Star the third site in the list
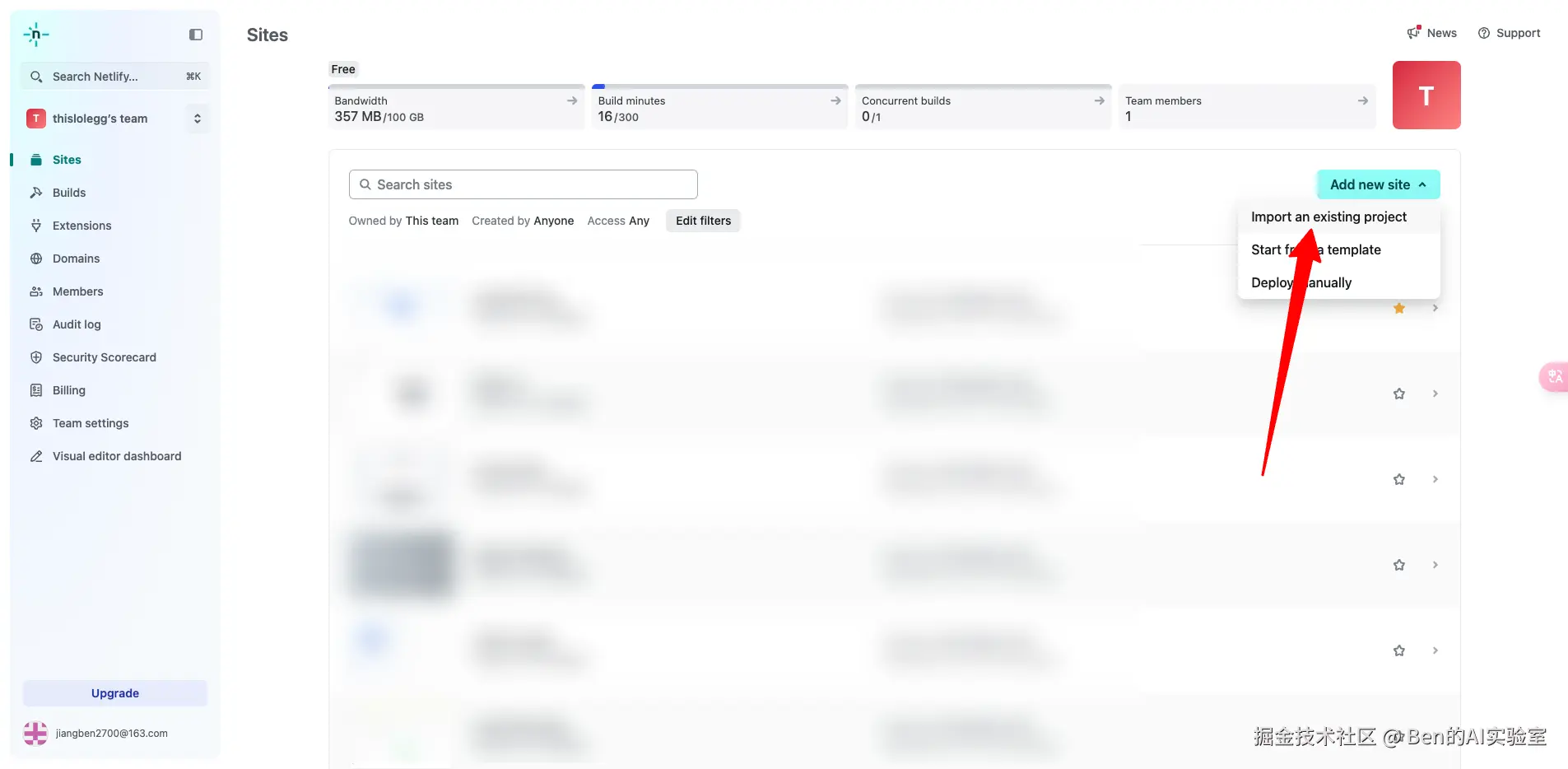Image resolution: width=1568 pixels, height=769 pixels. click(x=1399, y=479)
